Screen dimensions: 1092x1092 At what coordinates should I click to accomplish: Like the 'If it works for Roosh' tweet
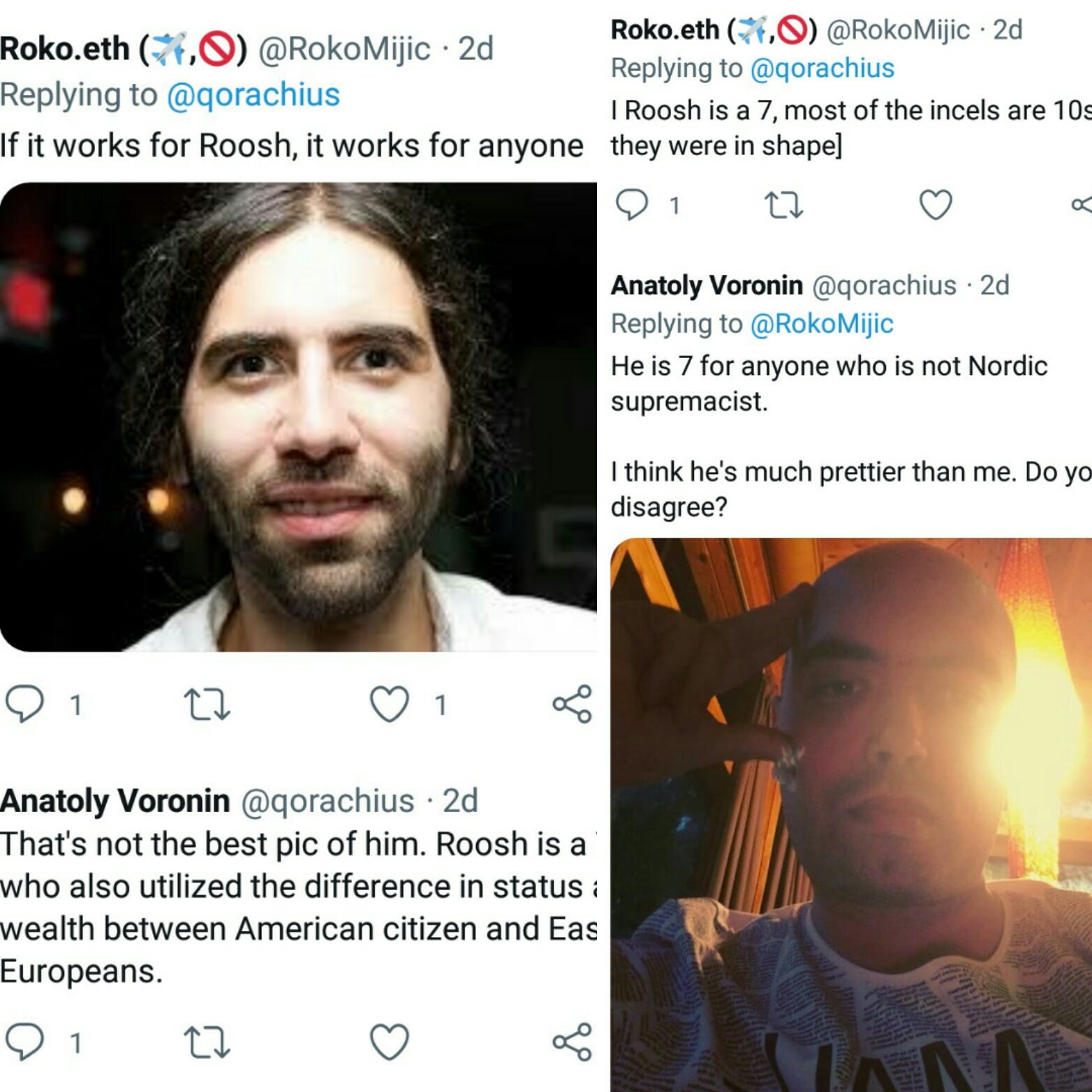(389, 704)
